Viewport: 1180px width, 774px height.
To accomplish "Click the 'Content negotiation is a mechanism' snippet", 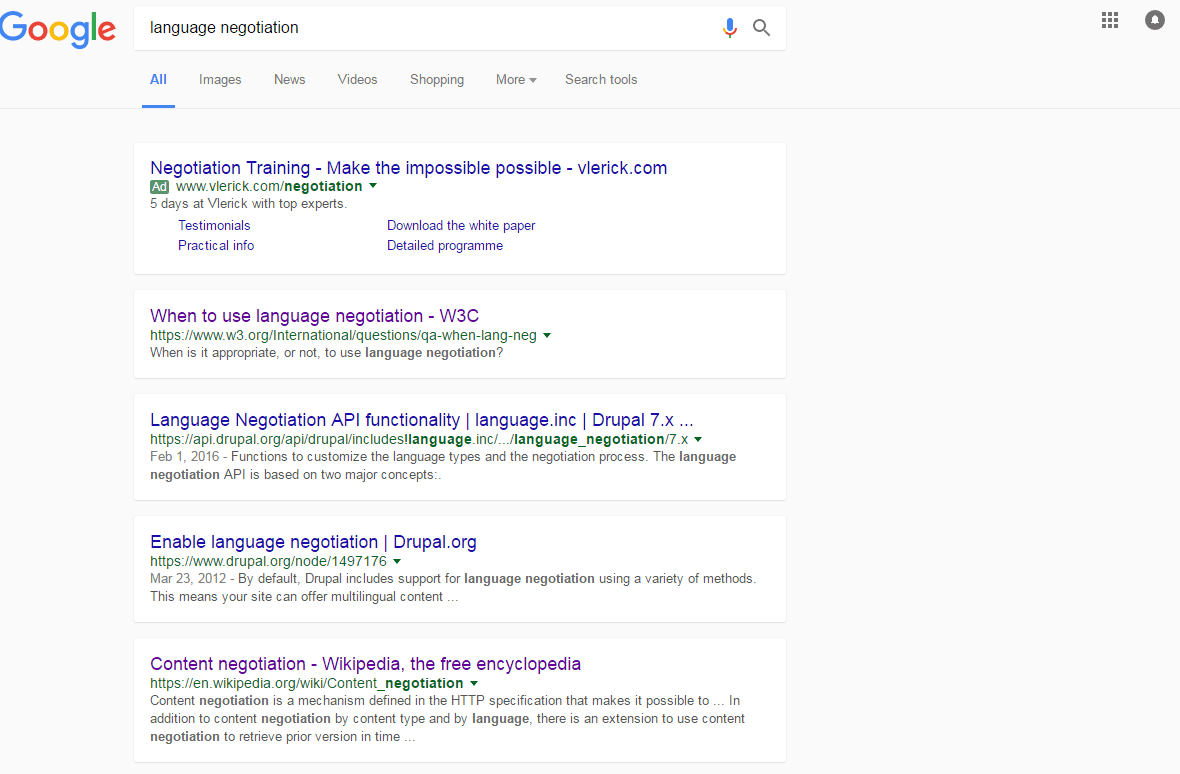I will pyautogui.click(x=447, y=718).
